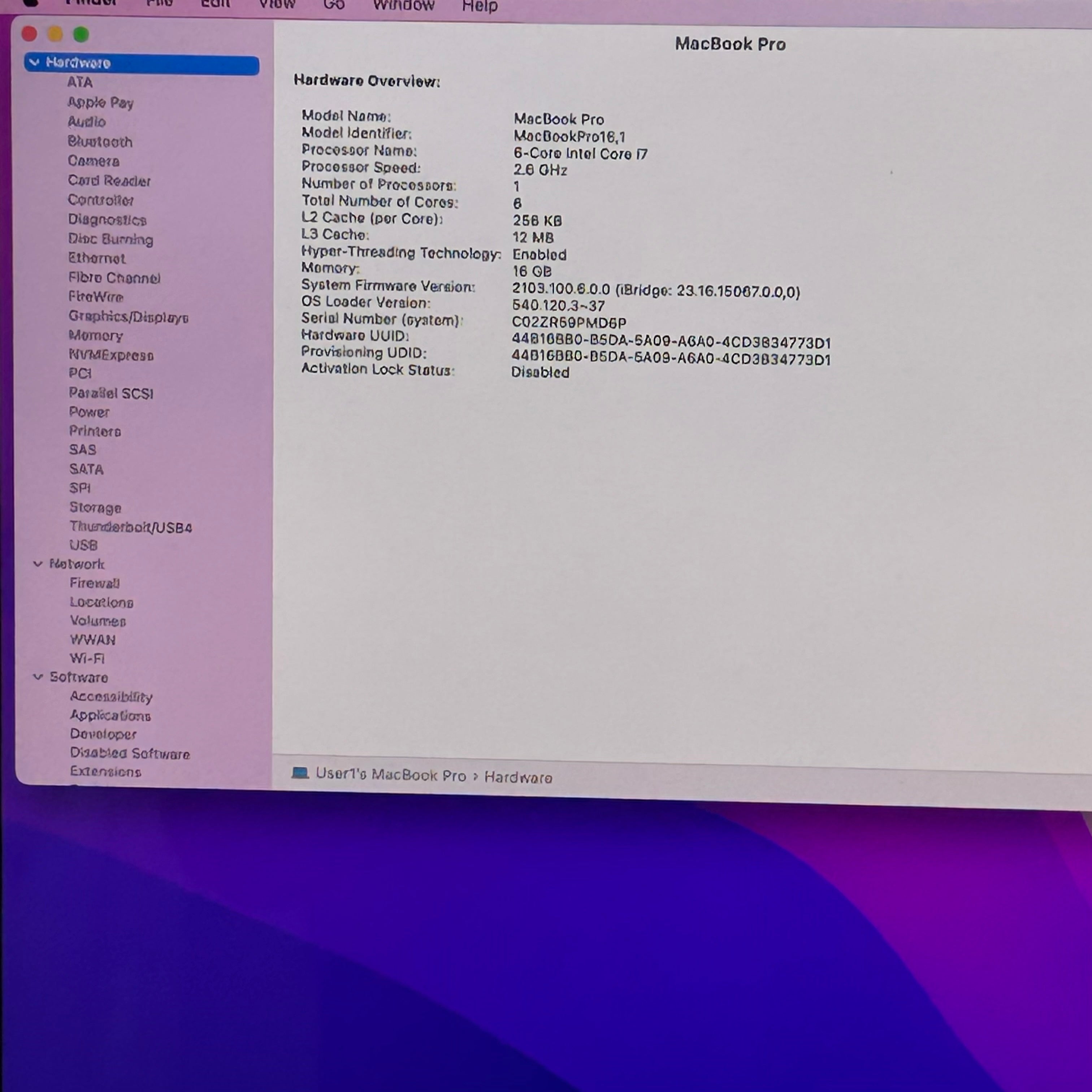Select Fibre Channel in the sidebar

point(115,278)
